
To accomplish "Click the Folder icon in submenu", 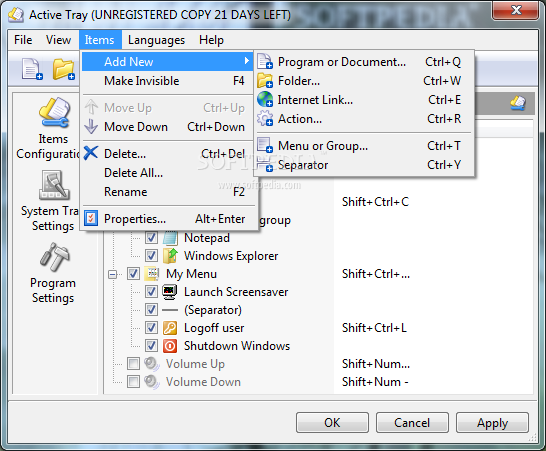I will pos(265,81).
